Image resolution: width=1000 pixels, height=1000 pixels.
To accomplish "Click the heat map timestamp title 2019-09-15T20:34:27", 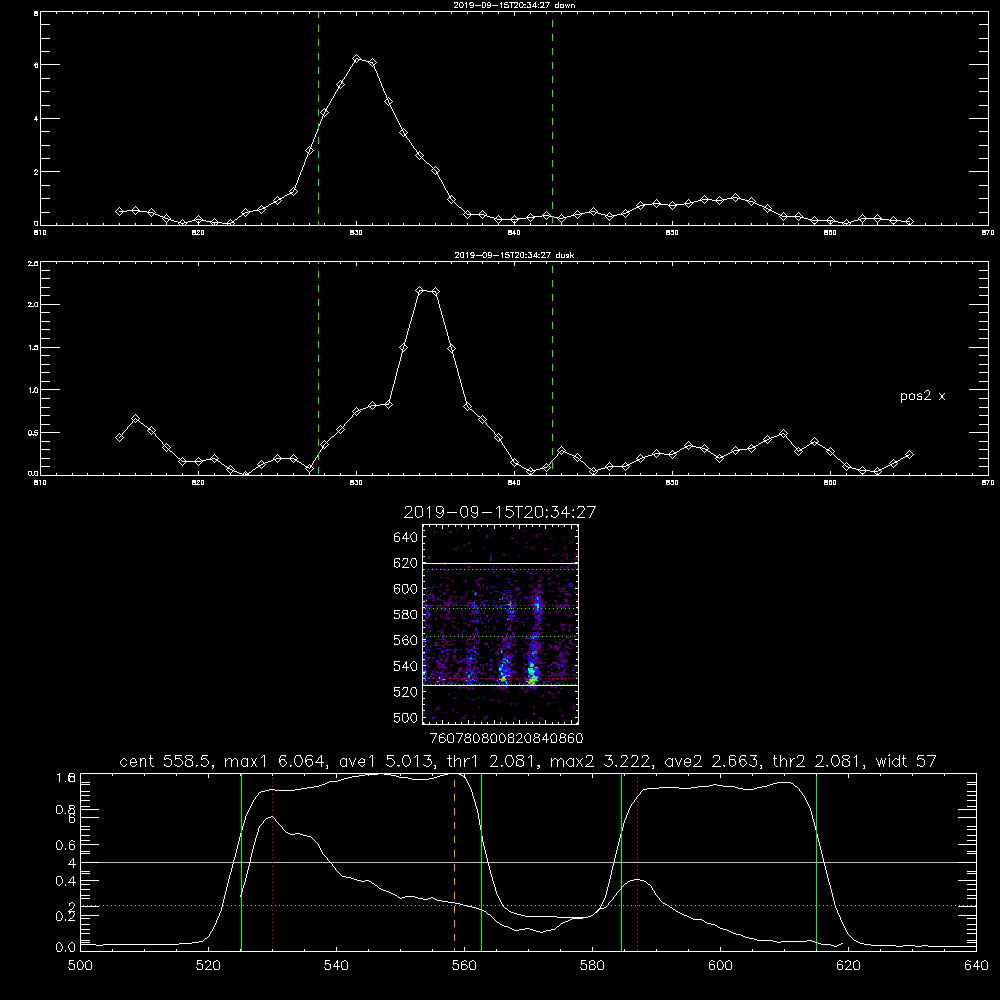I will (500, 512).
